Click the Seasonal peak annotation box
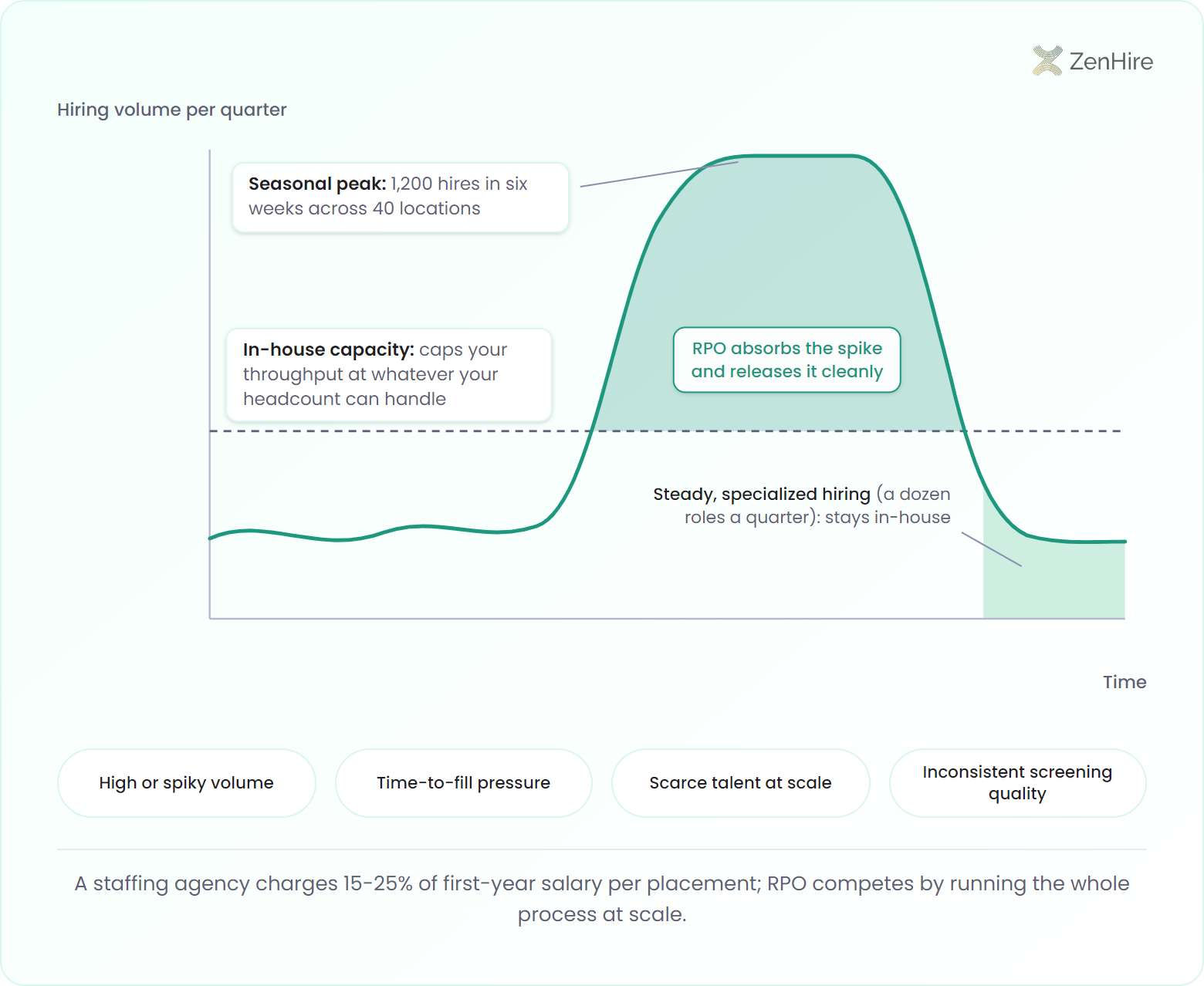This screenshot has width=1204, height=986. (401, 197)
